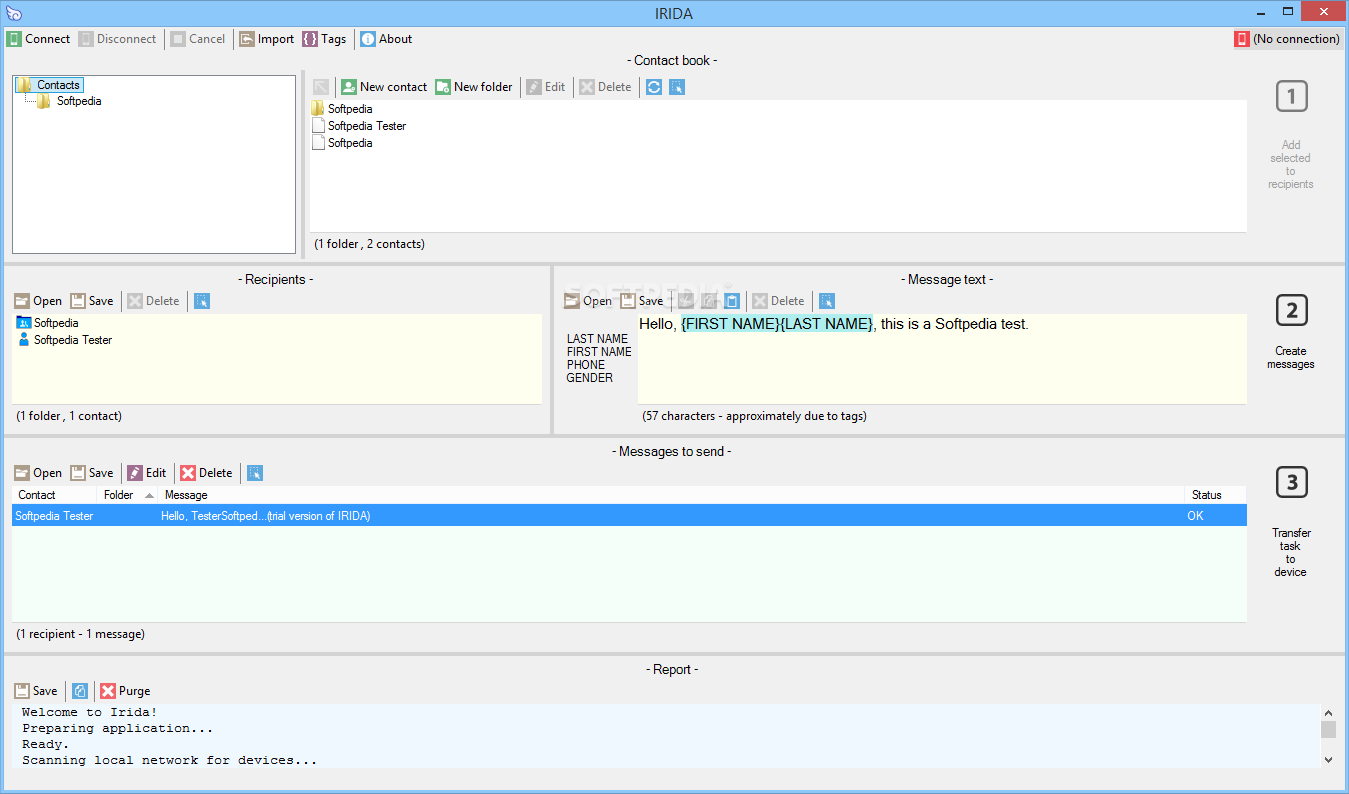Click the select-all icon in Message text toolbar
Image resolution: width=1349 pixels, height=794 pixels.
point(827,301)
